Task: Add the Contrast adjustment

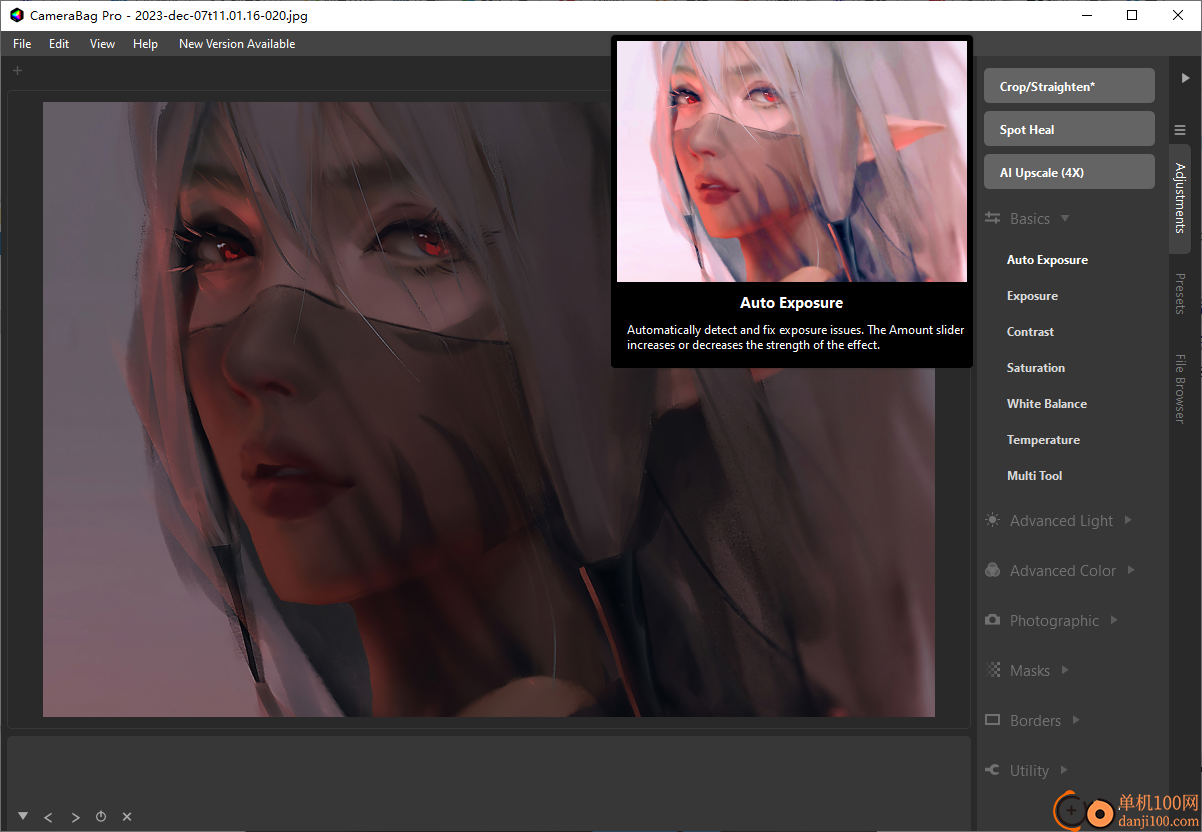Action: click(1030, 332)
